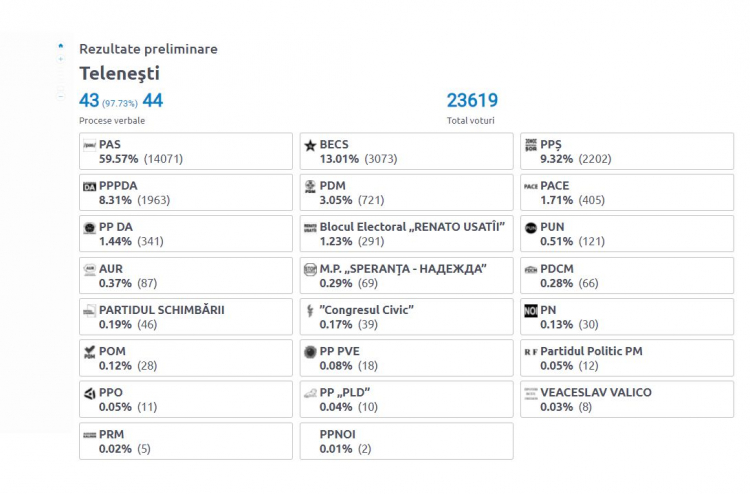Zoom in with the plus control
Screen dimensions: 750x494
click(61, 59)
